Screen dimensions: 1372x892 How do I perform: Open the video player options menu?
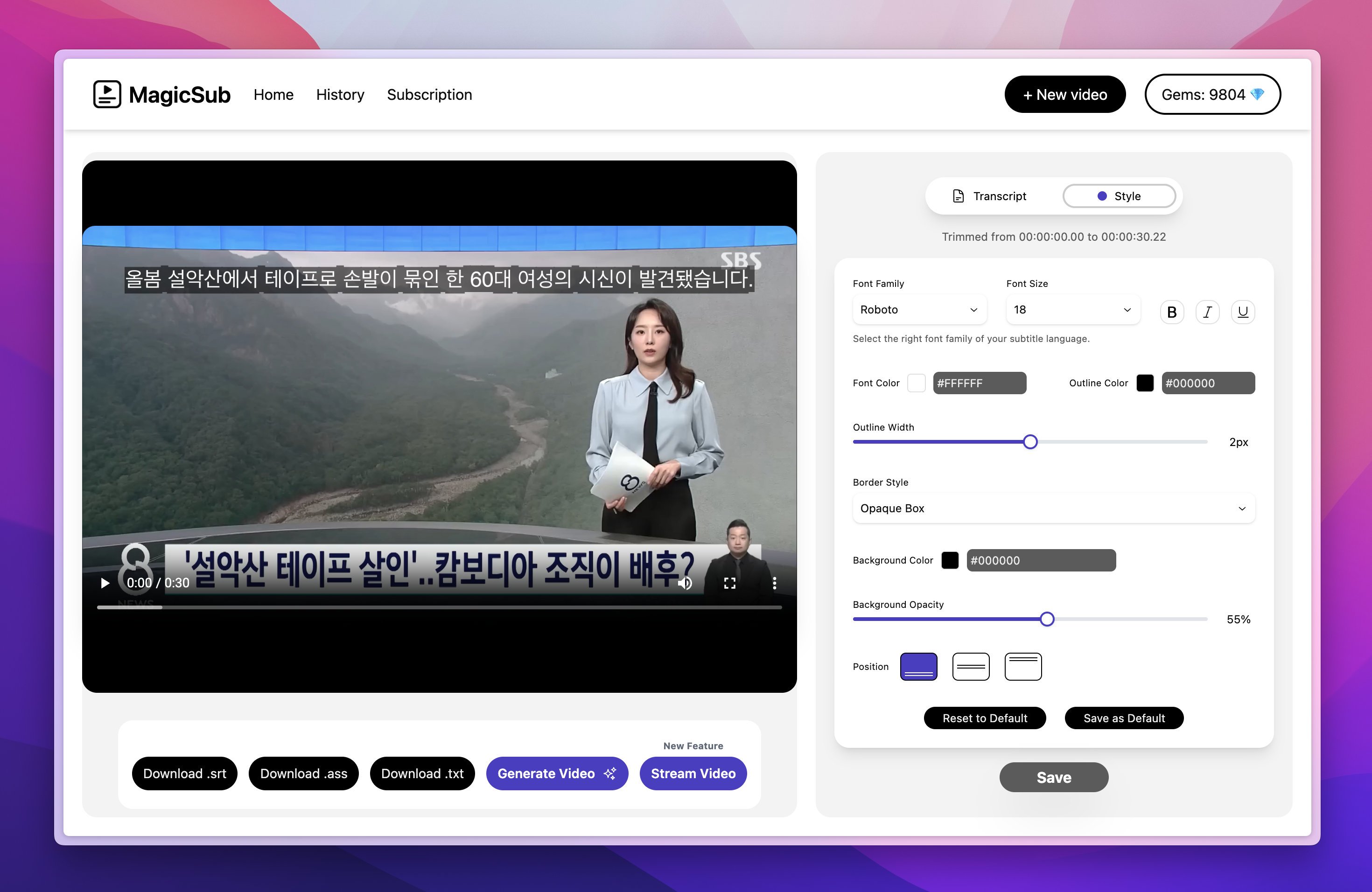point(774,583)
